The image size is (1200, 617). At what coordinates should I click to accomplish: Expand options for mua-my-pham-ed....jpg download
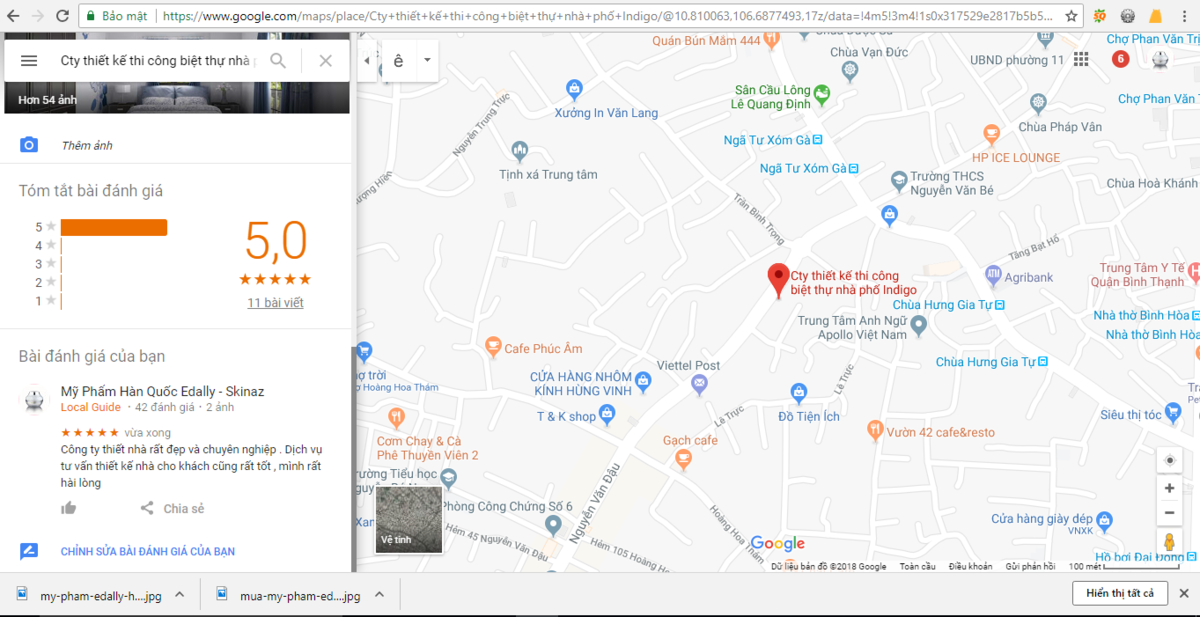click(380, 595)
